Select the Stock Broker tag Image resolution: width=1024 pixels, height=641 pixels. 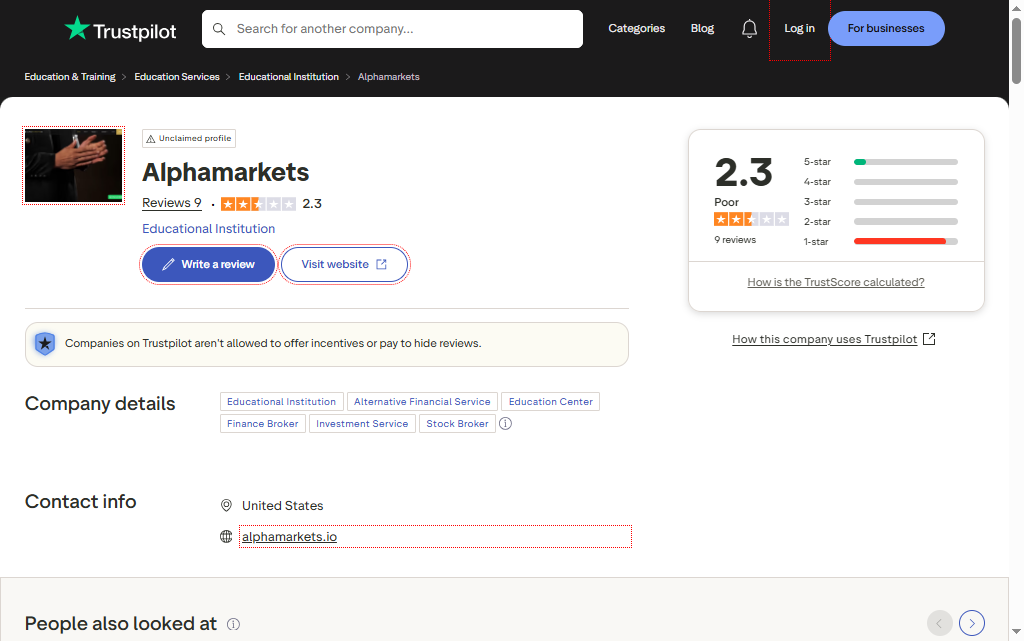click(x=457, y=424)
